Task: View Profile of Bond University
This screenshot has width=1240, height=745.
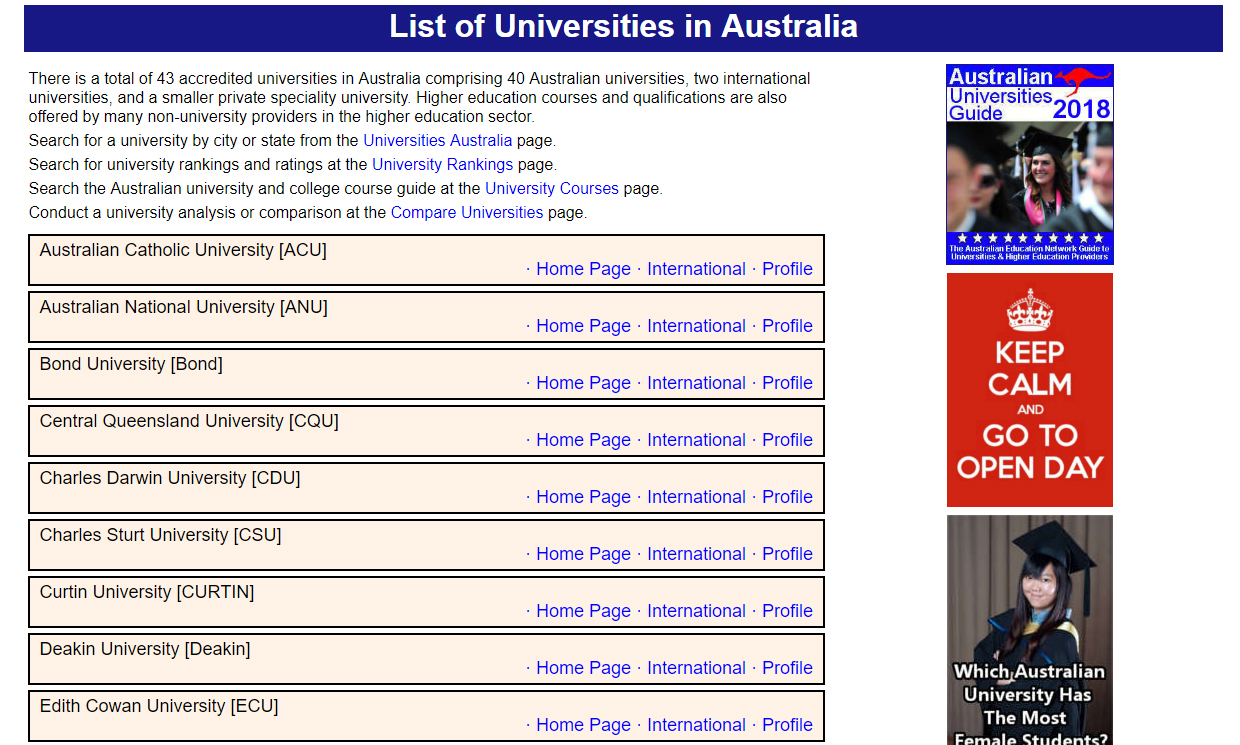Action: click(787, 383)
